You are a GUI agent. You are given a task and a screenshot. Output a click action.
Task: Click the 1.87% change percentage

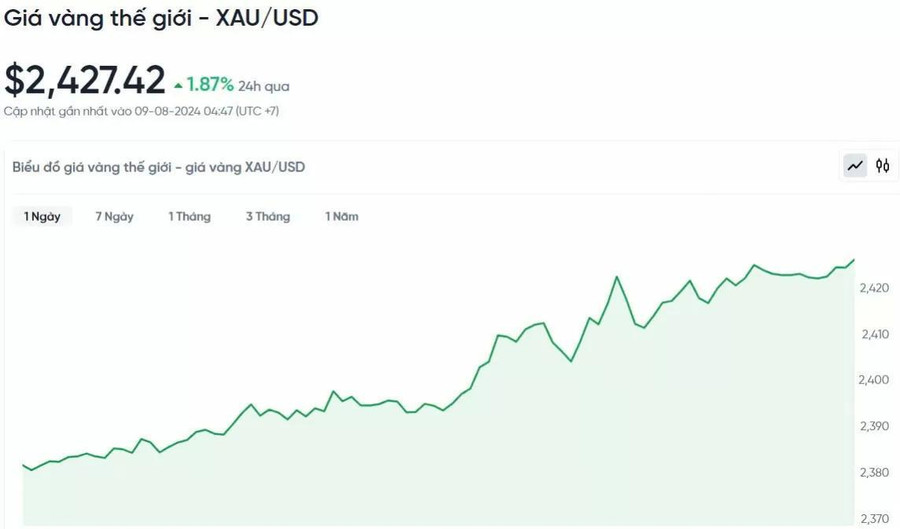[210, 85]
